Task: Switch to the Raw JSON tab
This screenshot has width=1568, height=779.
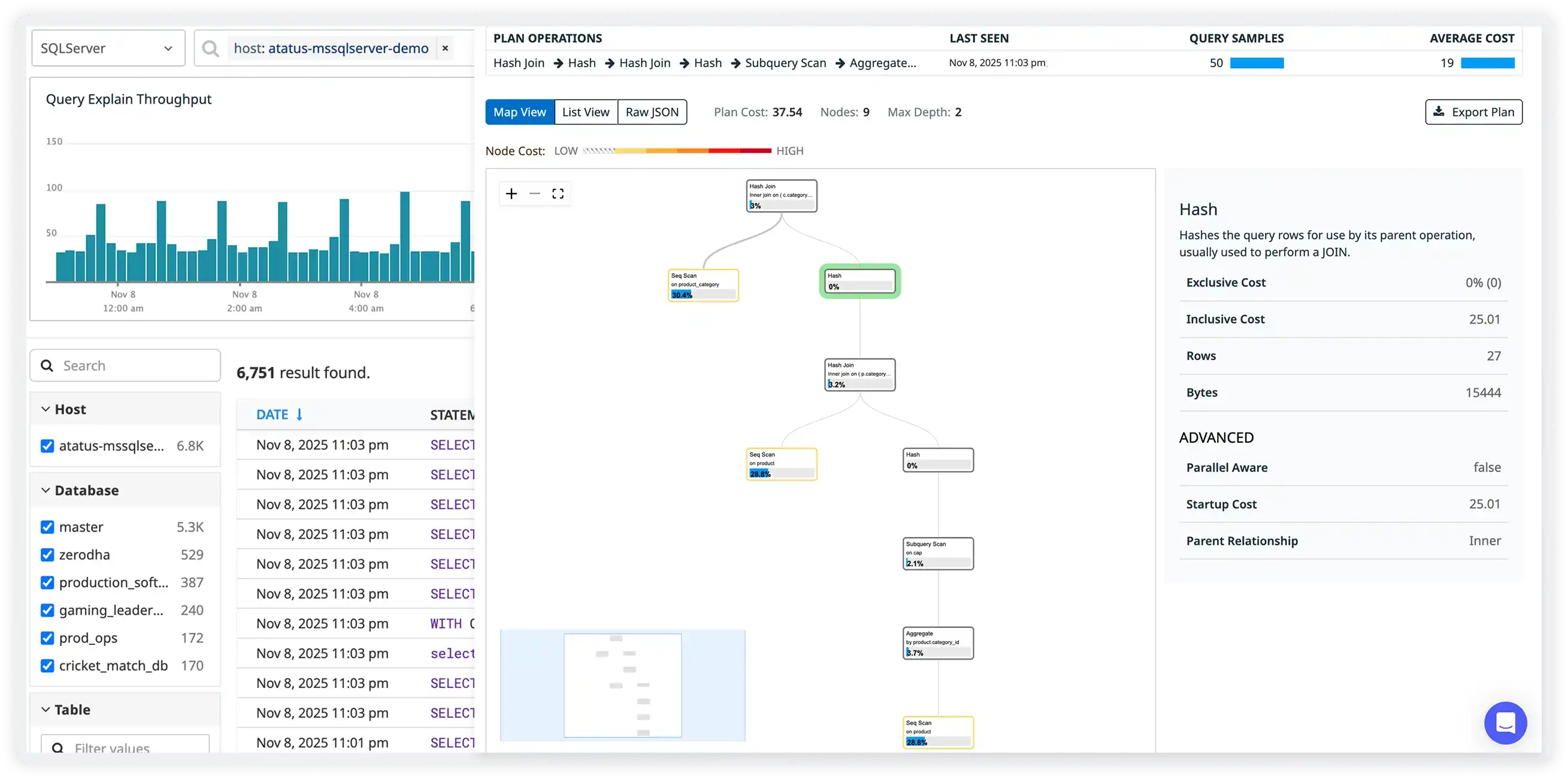Action: [652, 111]
